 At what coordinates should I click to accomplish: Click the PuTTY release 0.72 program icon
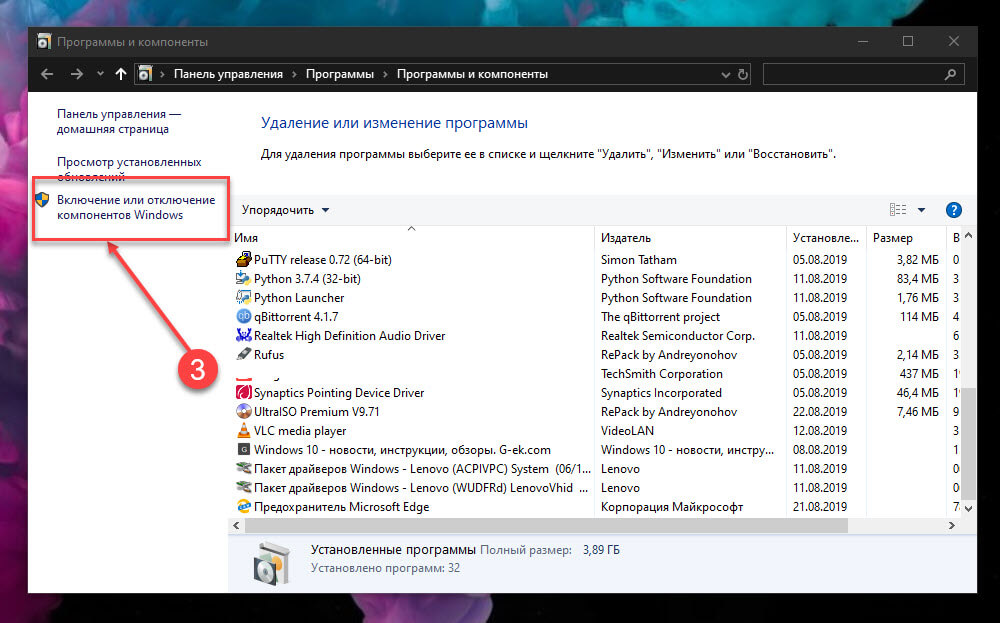(x=244, y=260)
